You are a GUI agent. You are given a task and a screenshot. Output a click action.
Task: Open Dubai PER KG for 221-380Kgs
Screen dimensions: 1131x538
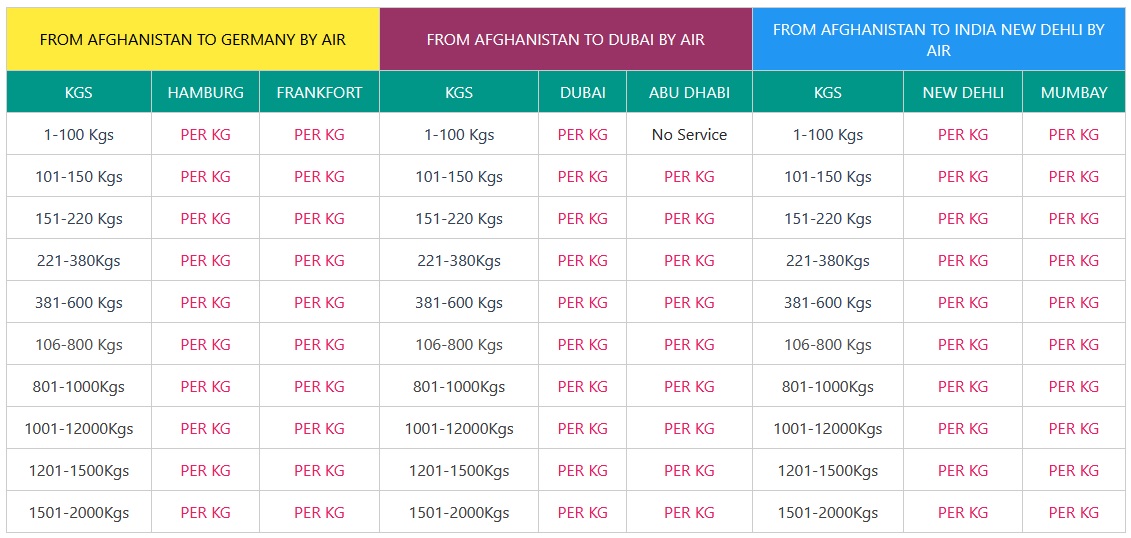[x=582, y=261]
